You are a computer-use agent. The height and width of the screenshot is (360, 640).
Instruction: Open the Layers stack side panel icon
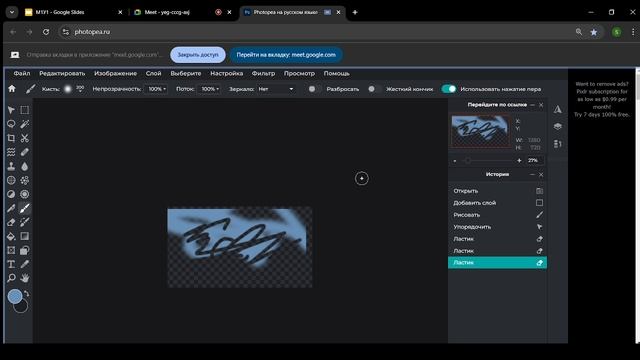coord(558,126)
